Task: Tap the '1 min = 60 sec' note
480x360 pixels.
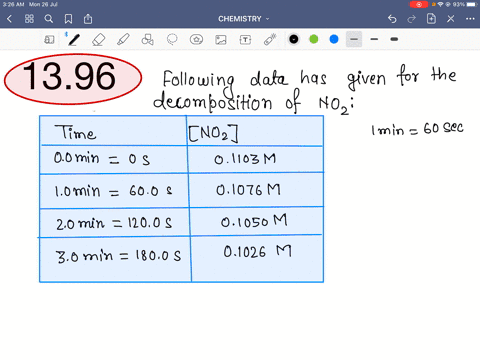Action: tap(417, 129)
